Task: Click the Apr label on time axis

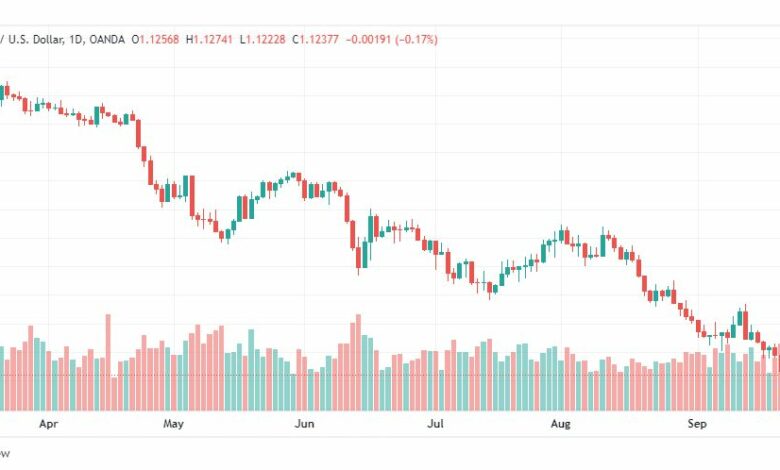Action: tap(48, 424)
